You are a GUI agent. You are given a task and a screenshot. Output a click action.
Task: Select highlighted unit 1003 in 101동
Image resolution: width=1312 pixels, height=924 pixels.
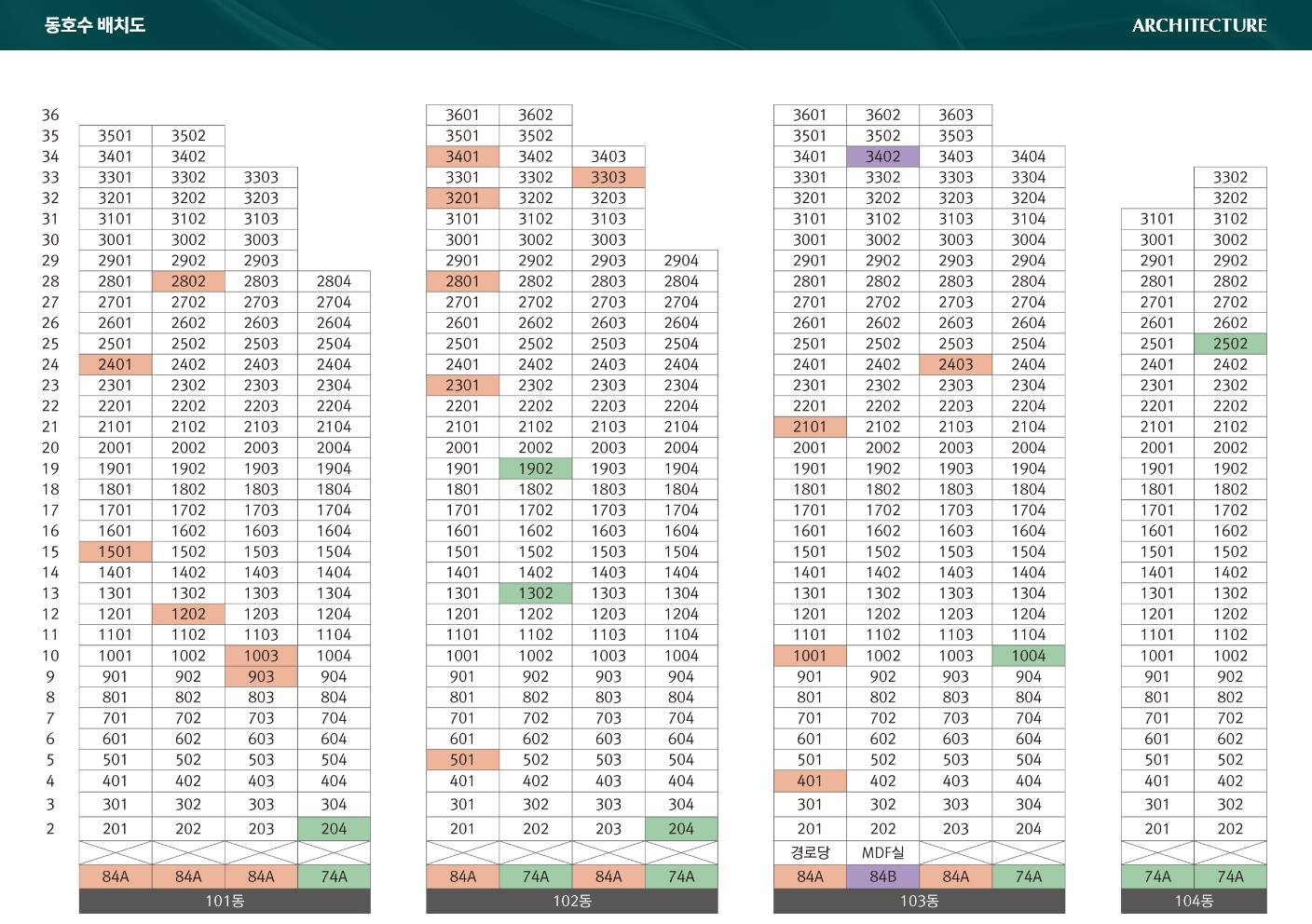tap(261, 656)
